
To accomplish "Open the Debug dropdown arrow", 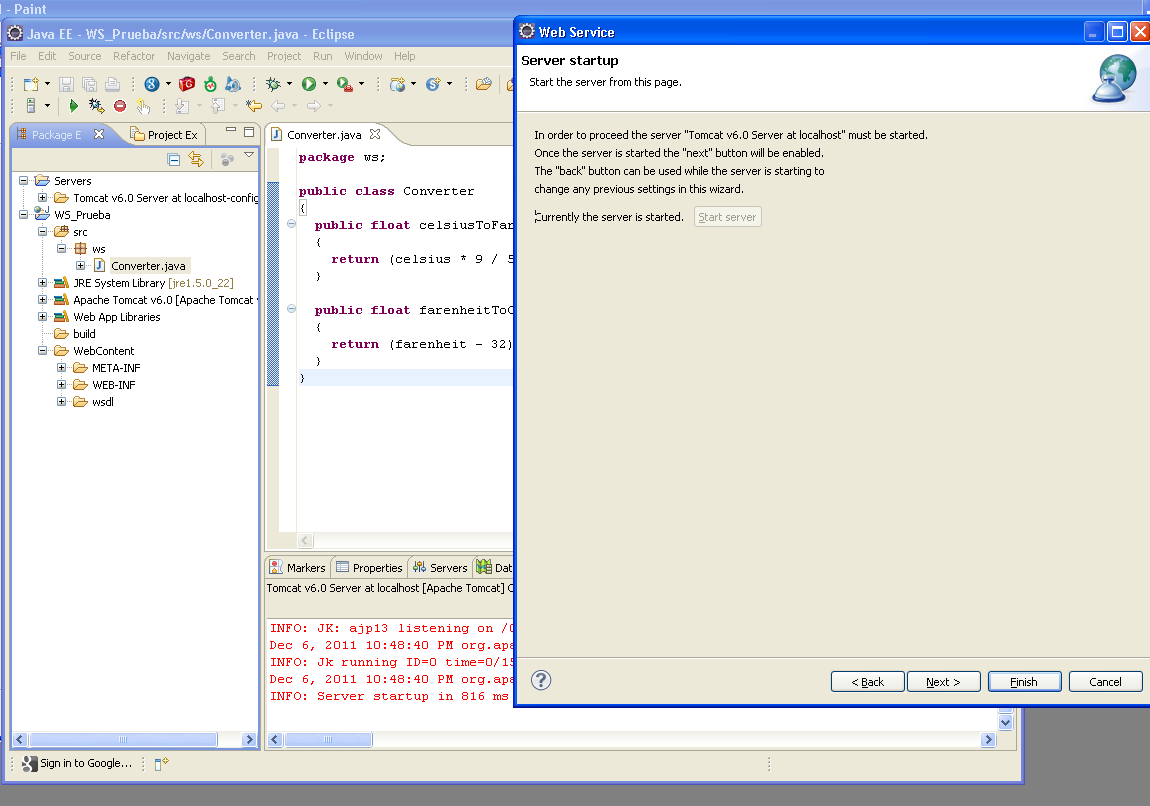I will pos(289,84).
